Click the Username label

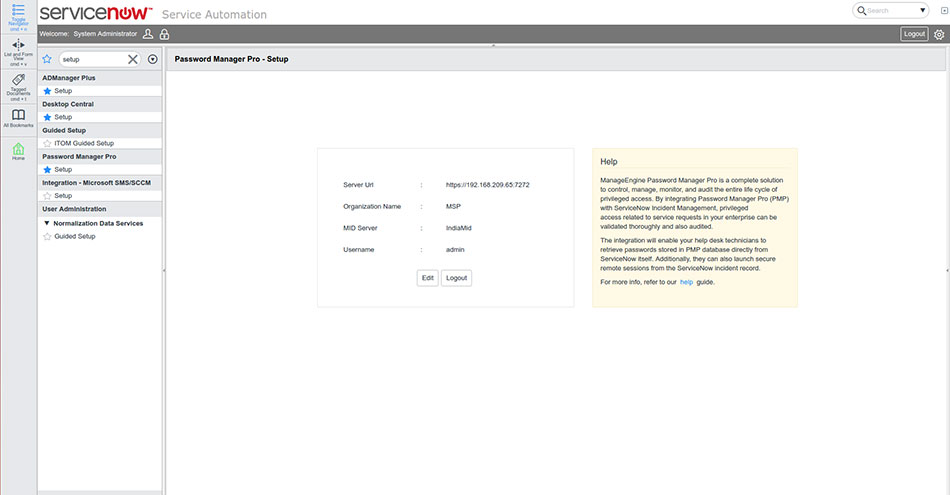[359, 250]
